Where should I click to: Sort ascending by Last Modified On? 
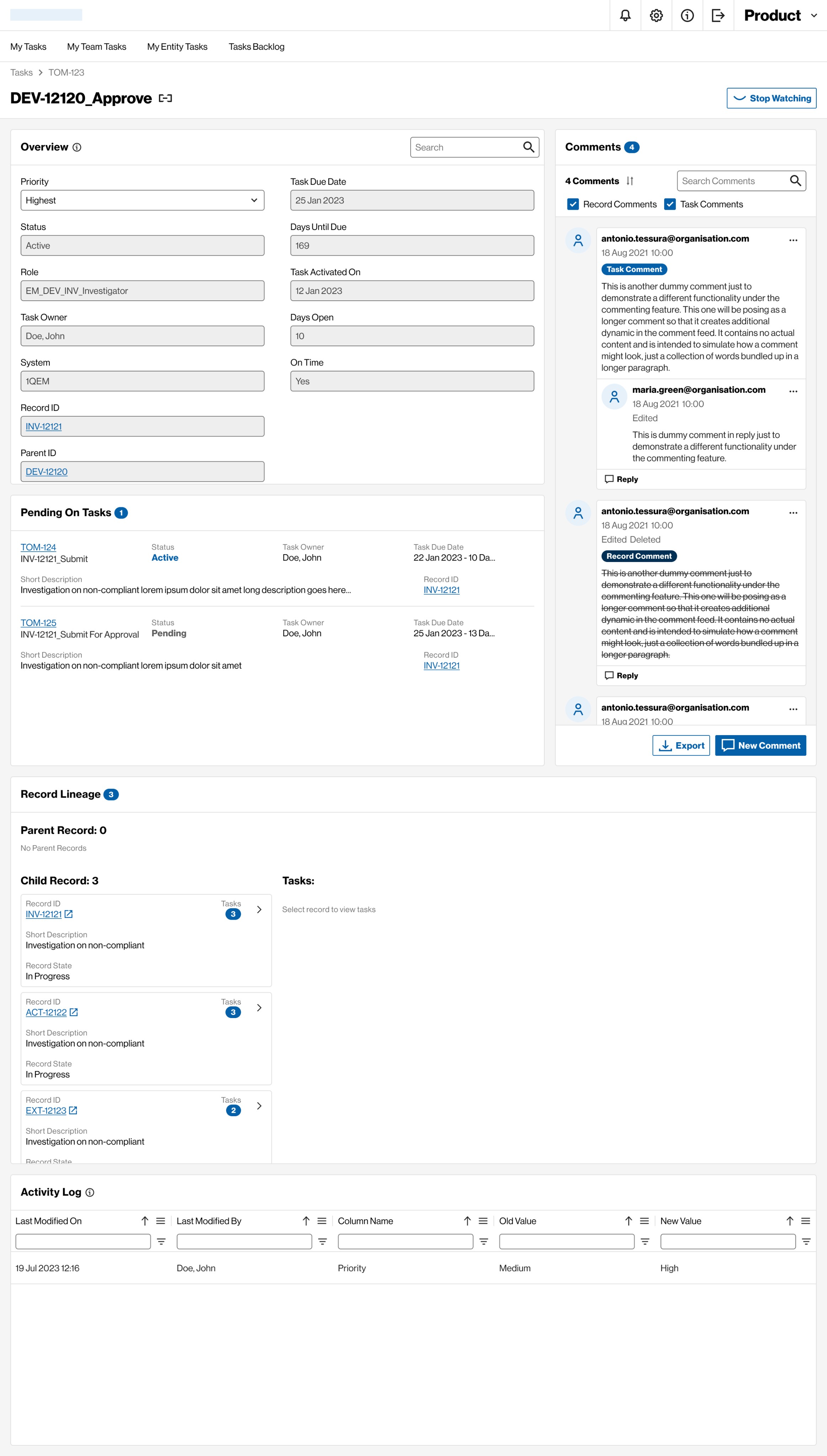(145, 1221)
